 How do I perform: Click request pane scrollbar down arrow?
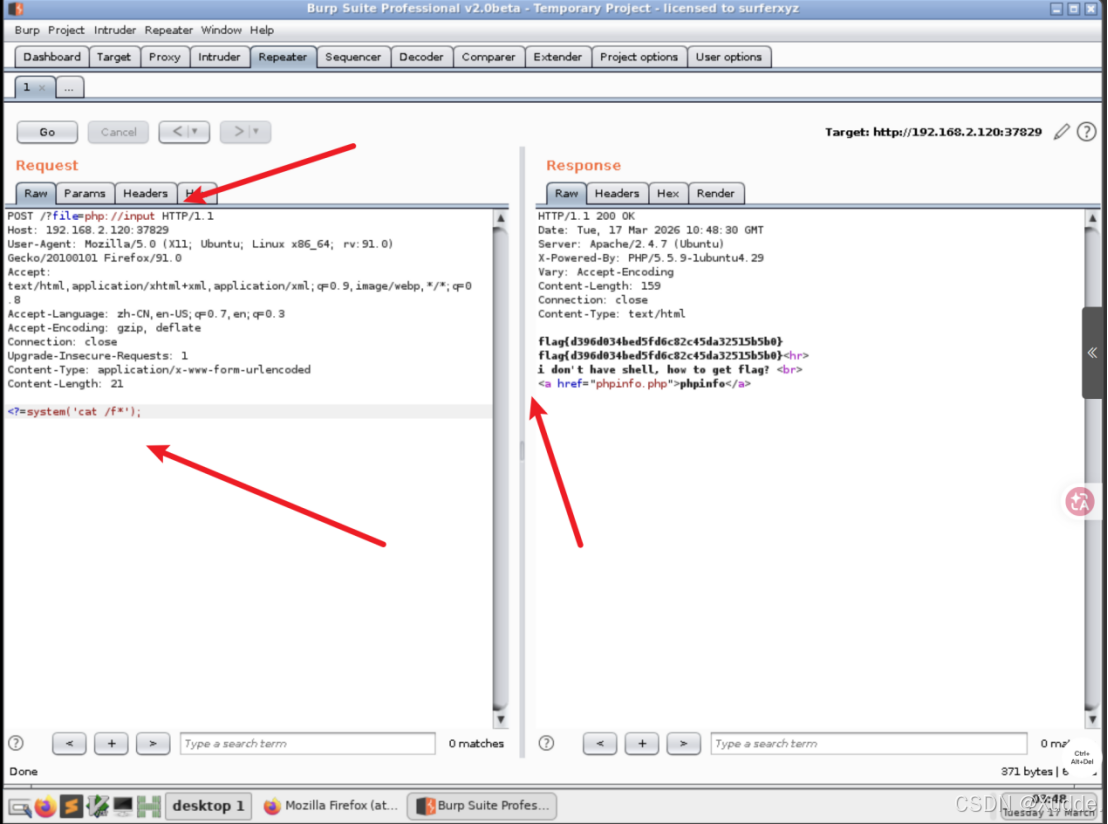500,719
